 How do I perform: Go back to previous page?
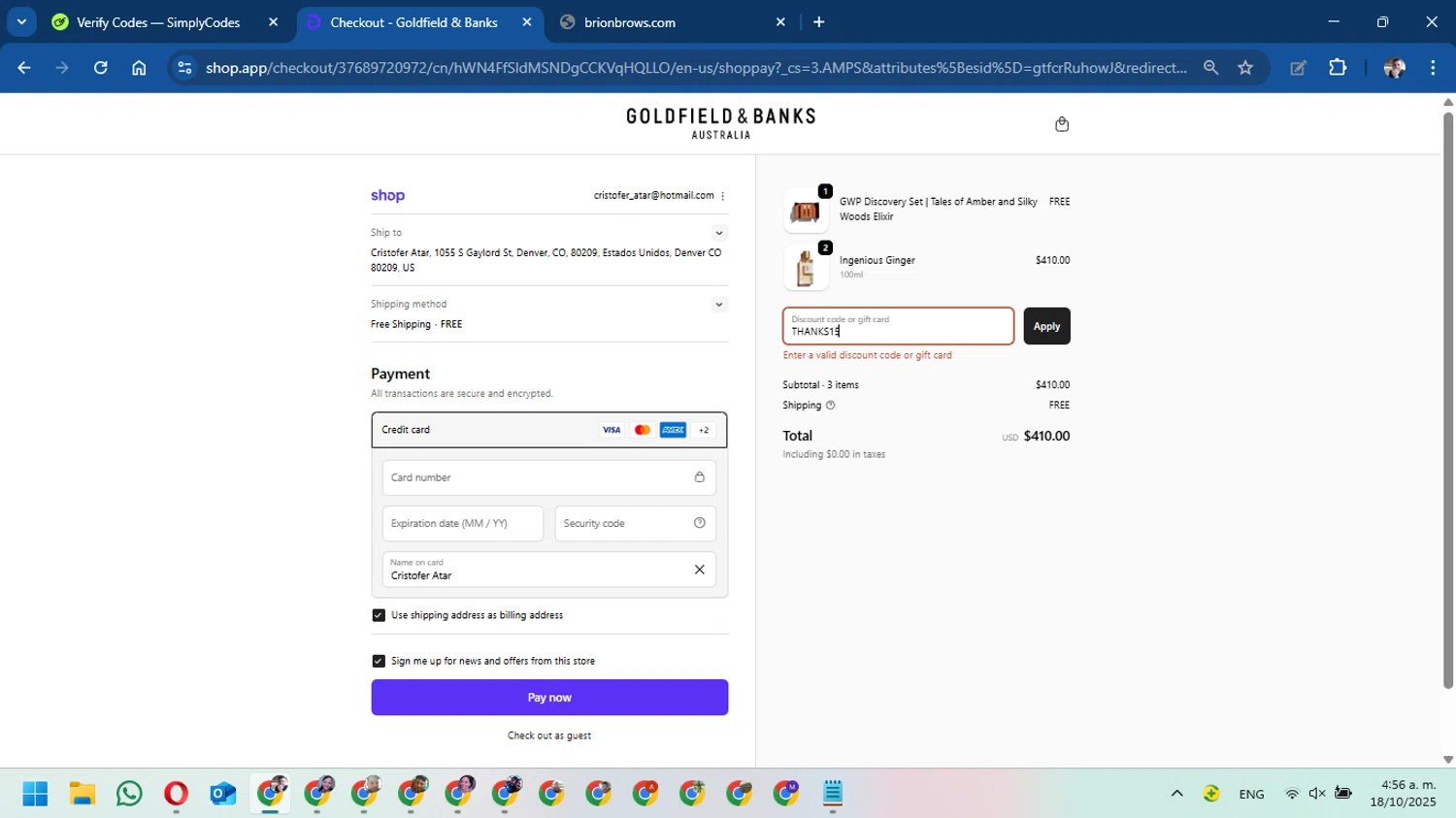tap(24, 68)
